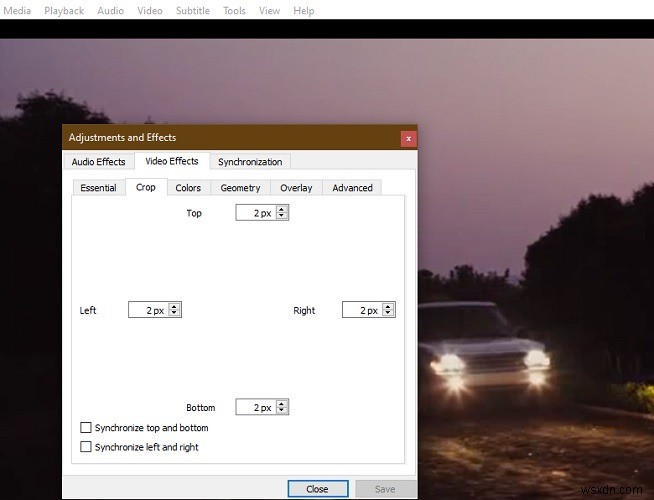Open the Video menu
The width and height of the screenshot is (654, 500).
pyautogui.click(x=150, y=10)
